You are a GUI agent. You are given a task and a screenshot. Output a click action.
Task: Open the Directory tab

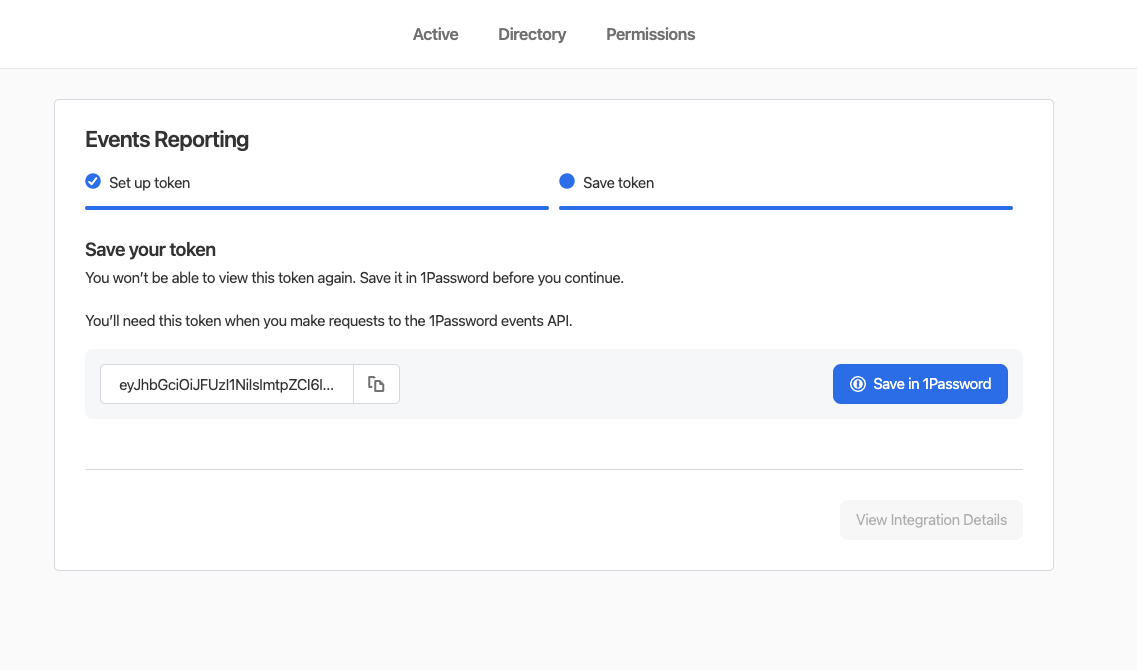[532, 34]
